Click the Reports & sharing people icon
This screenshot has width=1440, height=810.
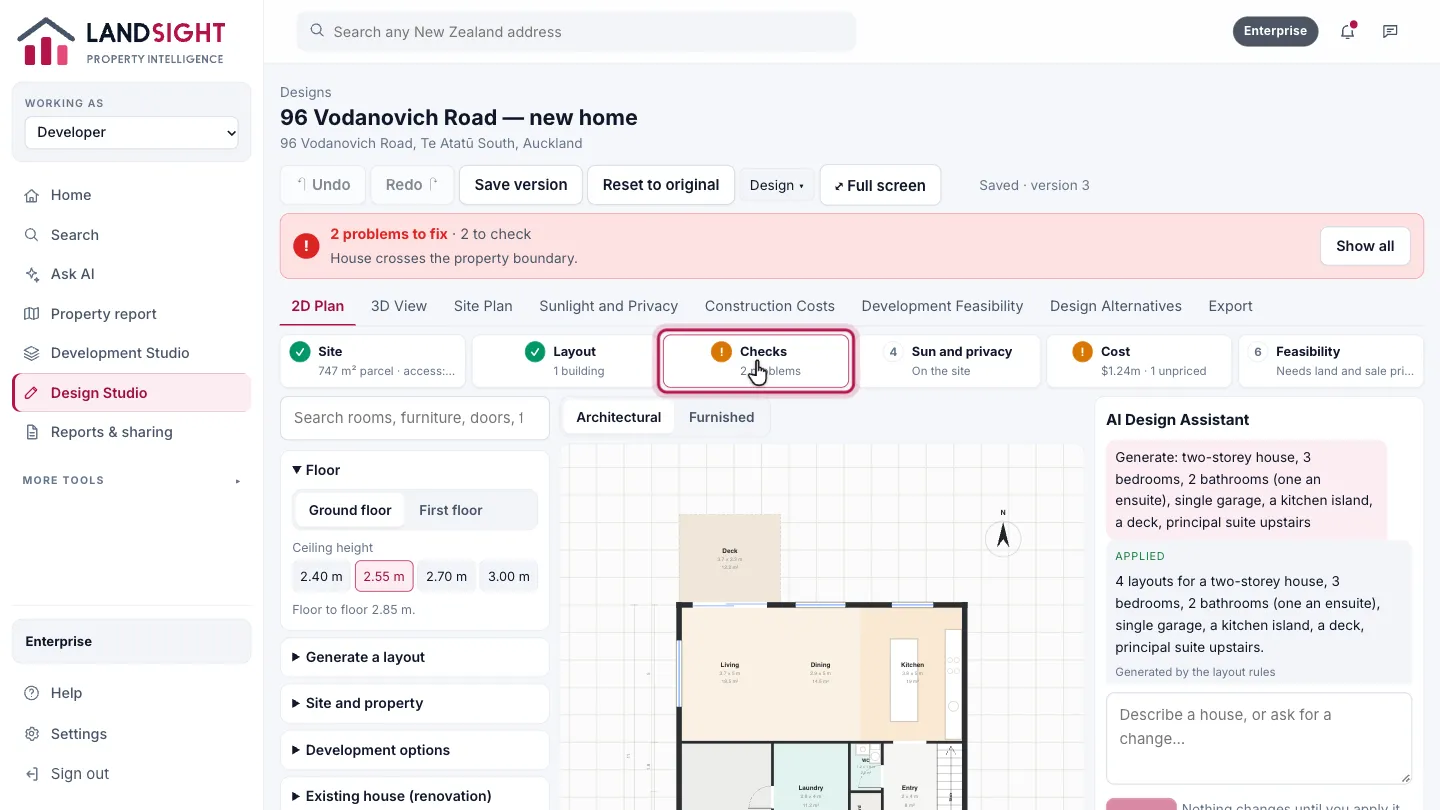coord(32,432)
